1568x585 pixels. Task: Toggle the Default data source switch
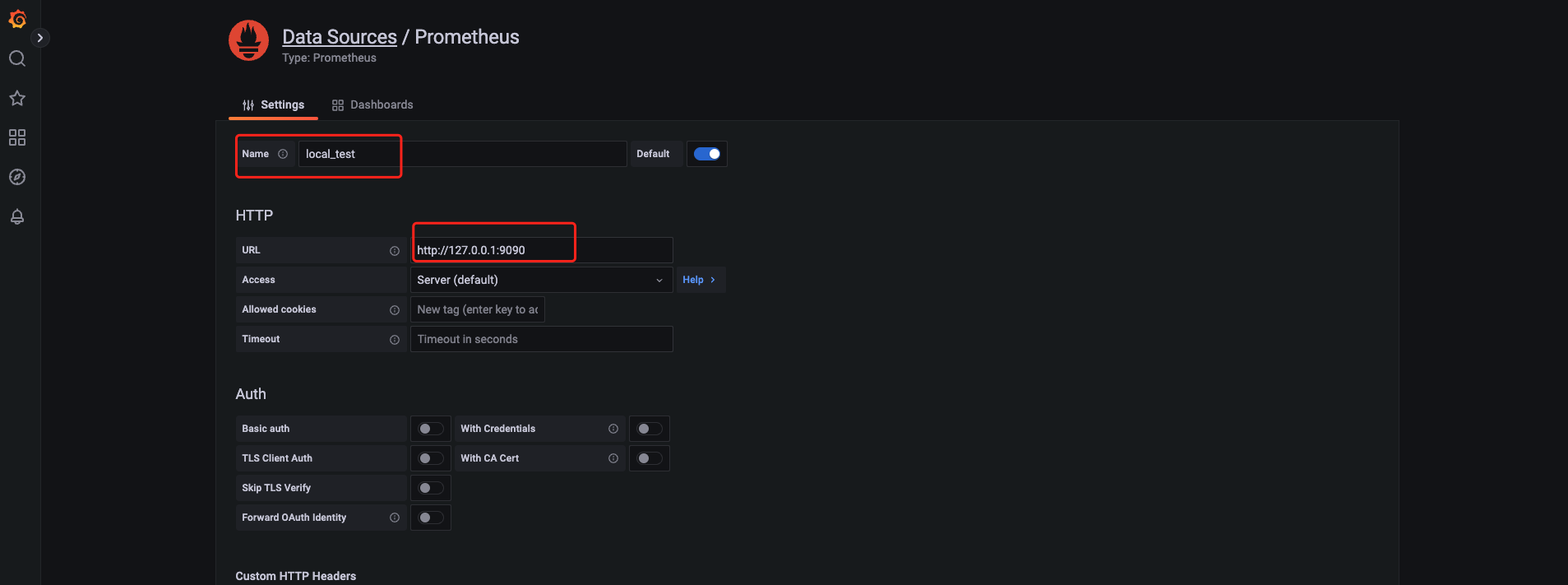point(707,154)
